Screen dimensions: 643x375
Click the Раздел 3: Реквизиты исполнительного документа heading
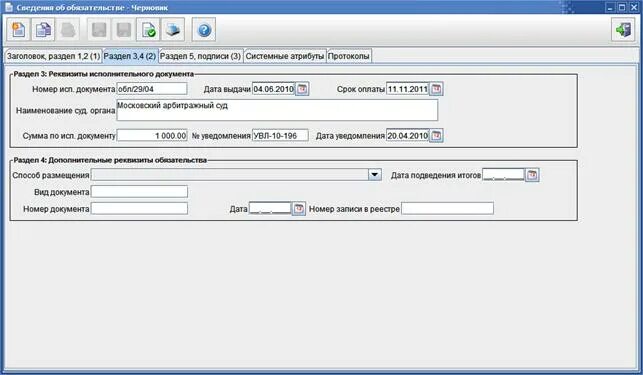[x=103, y=74]
